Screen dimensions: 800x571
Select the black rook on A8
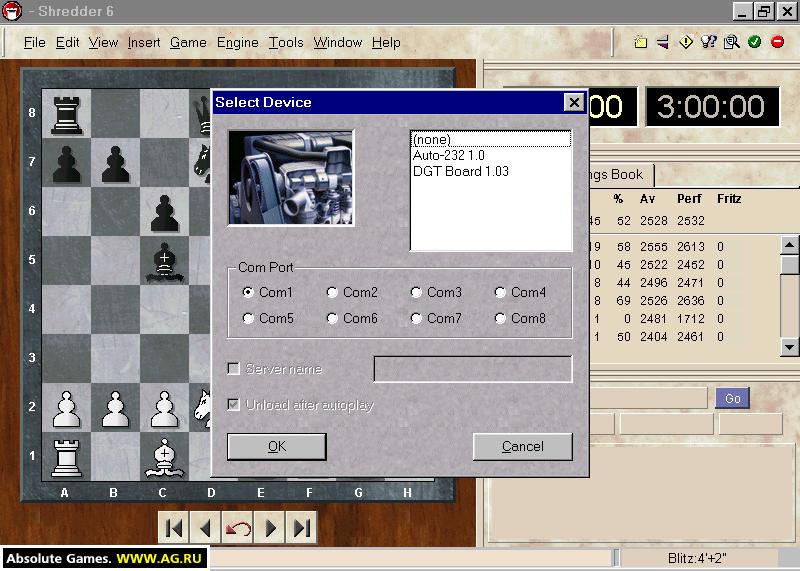click(x=66, y=115)
